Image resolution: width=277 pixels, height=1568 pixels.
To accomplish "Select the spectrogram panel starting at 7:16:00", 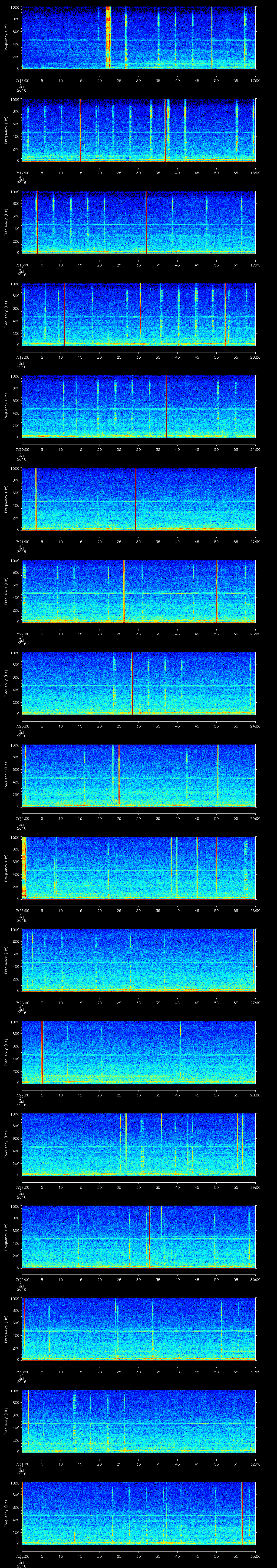I will pyautogui.click(x=138, y=38).
